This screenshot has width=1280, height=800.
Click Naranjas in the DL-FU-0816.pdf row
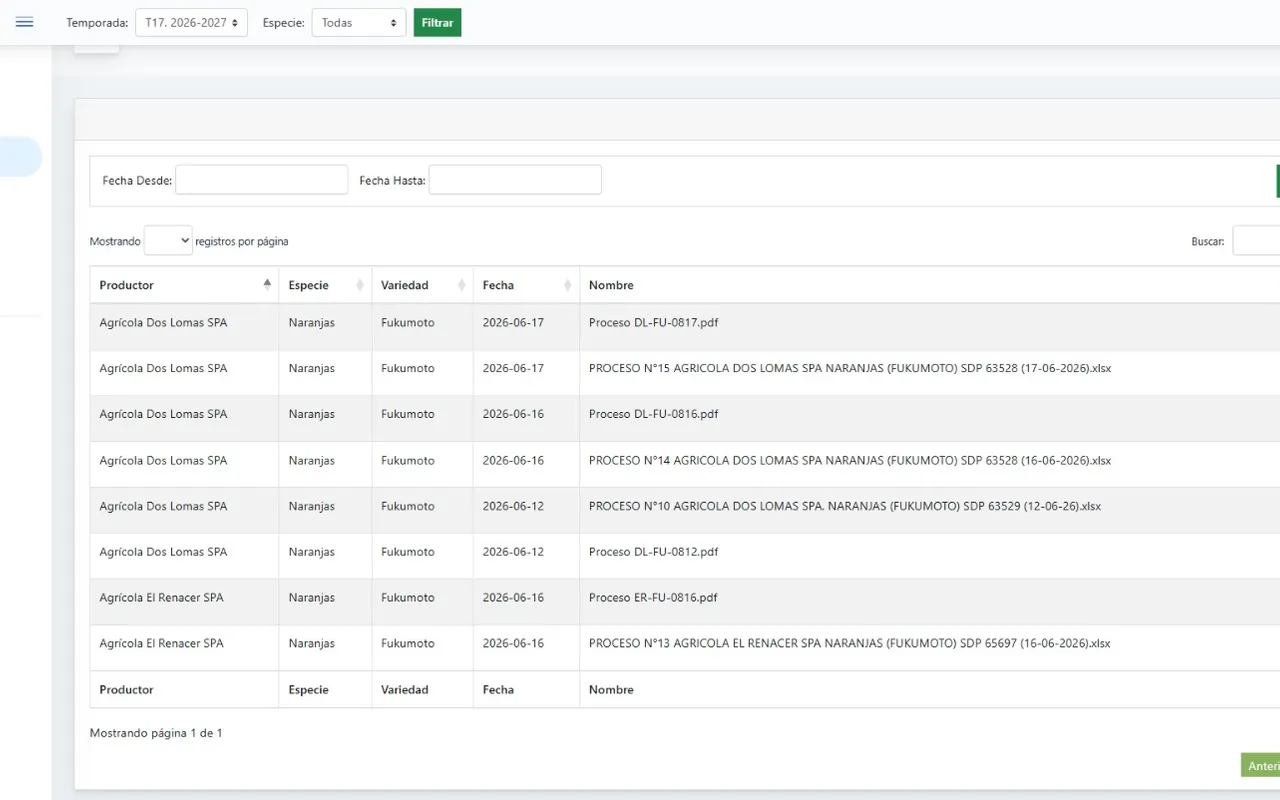coord(312,414)
